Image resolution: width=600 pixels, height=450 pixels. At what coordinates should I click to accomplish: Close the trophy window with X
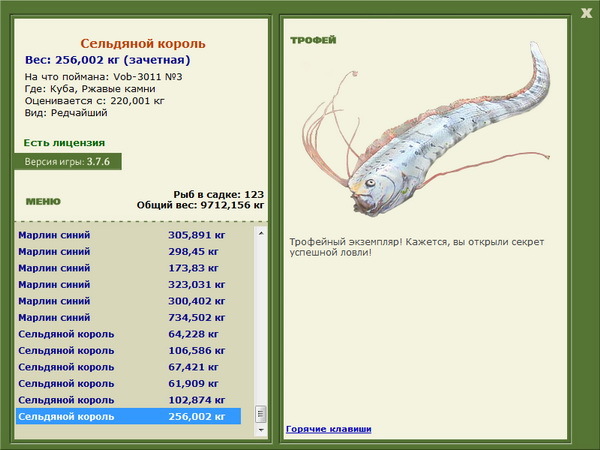[x=586, y=13]
